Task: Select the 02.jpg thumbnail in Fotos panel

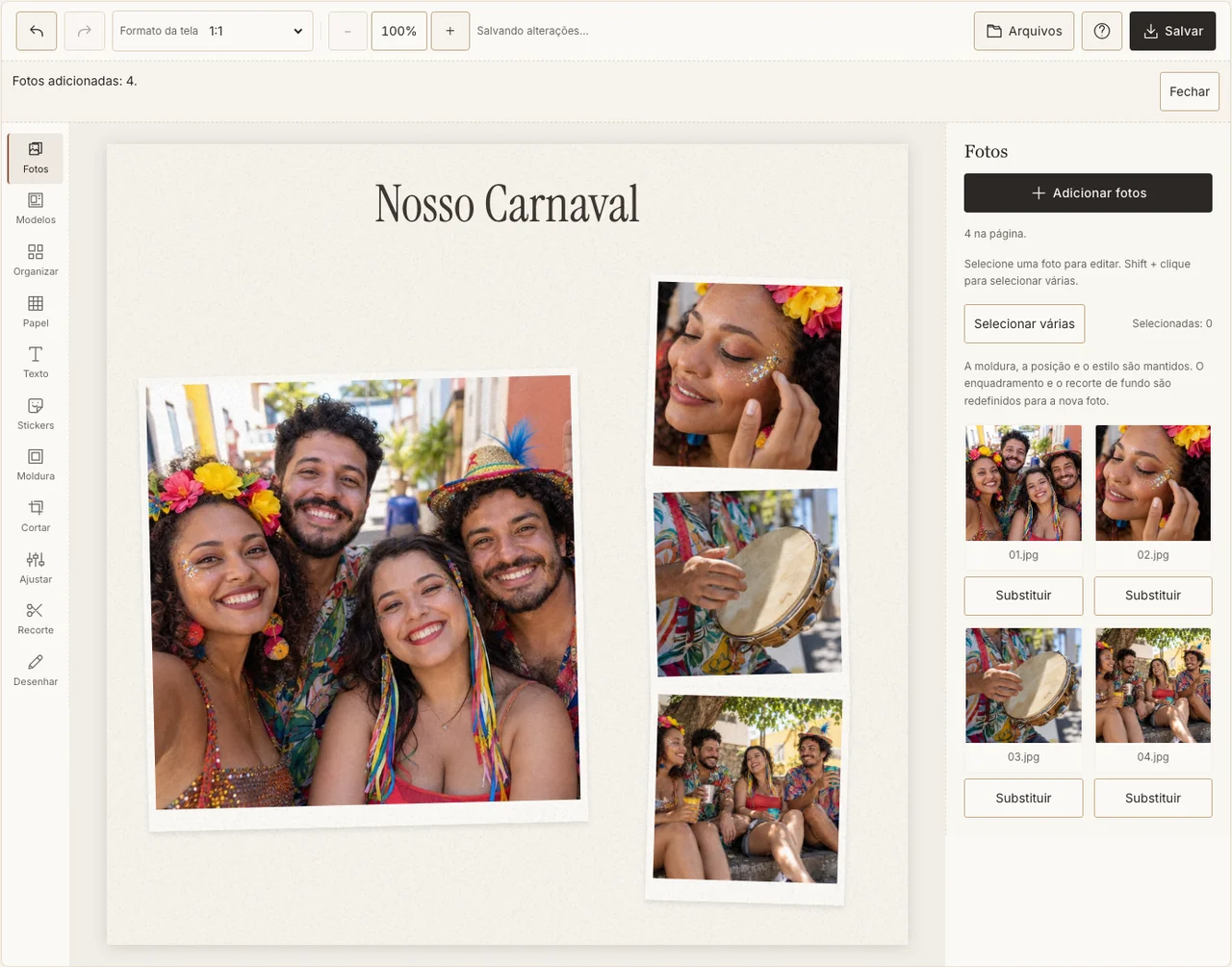Action: tap(1153, 483)
